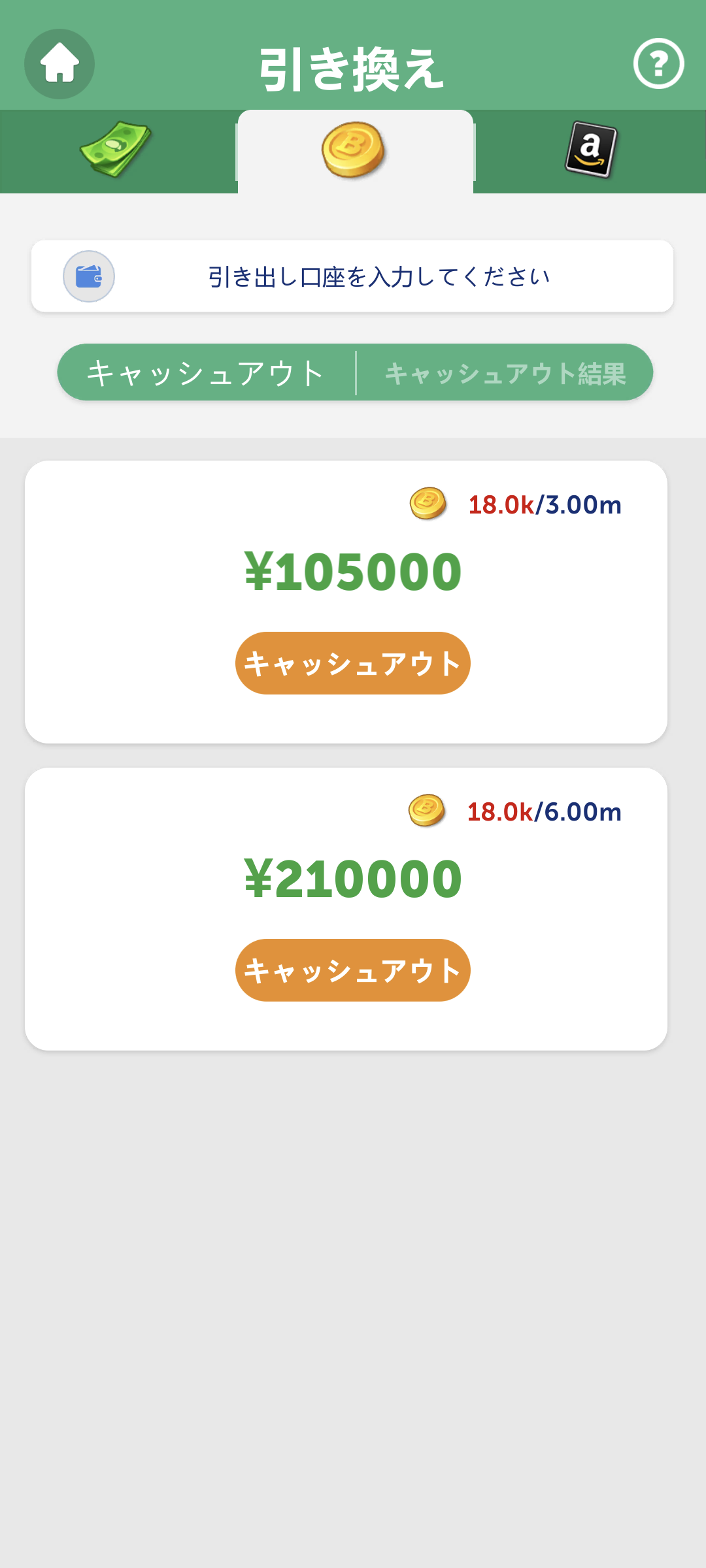Tap the coin icon beside 18.0k/3.00m
The image size is (706, 1568).
[x=428, y=504]
